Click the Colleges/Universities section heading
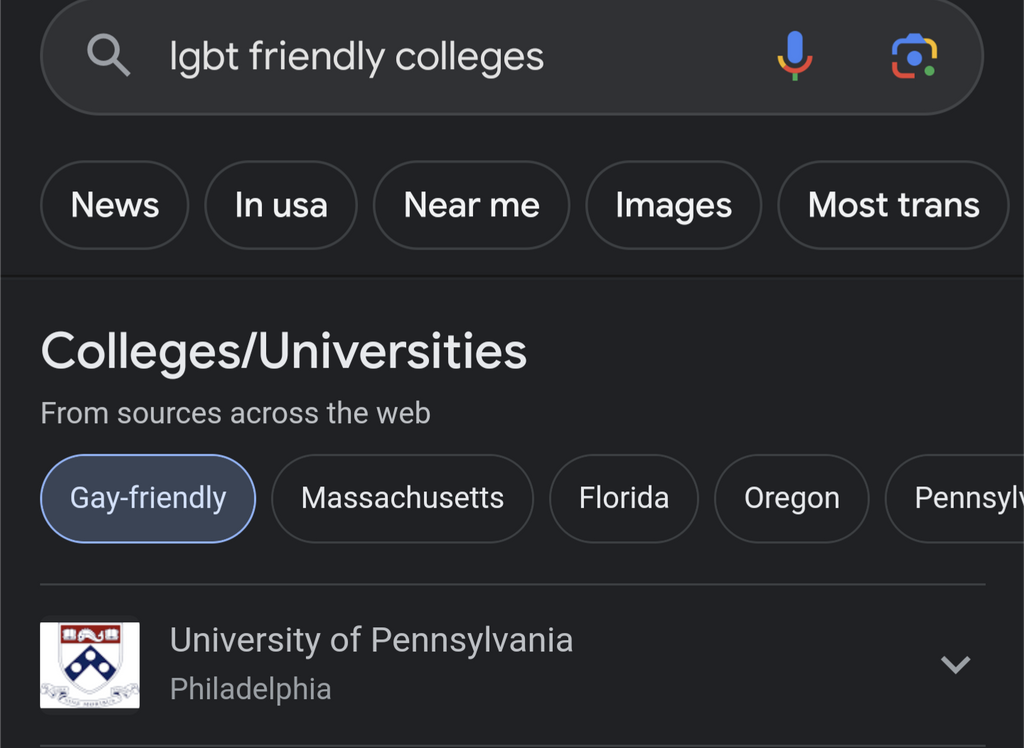 [284, 352]
